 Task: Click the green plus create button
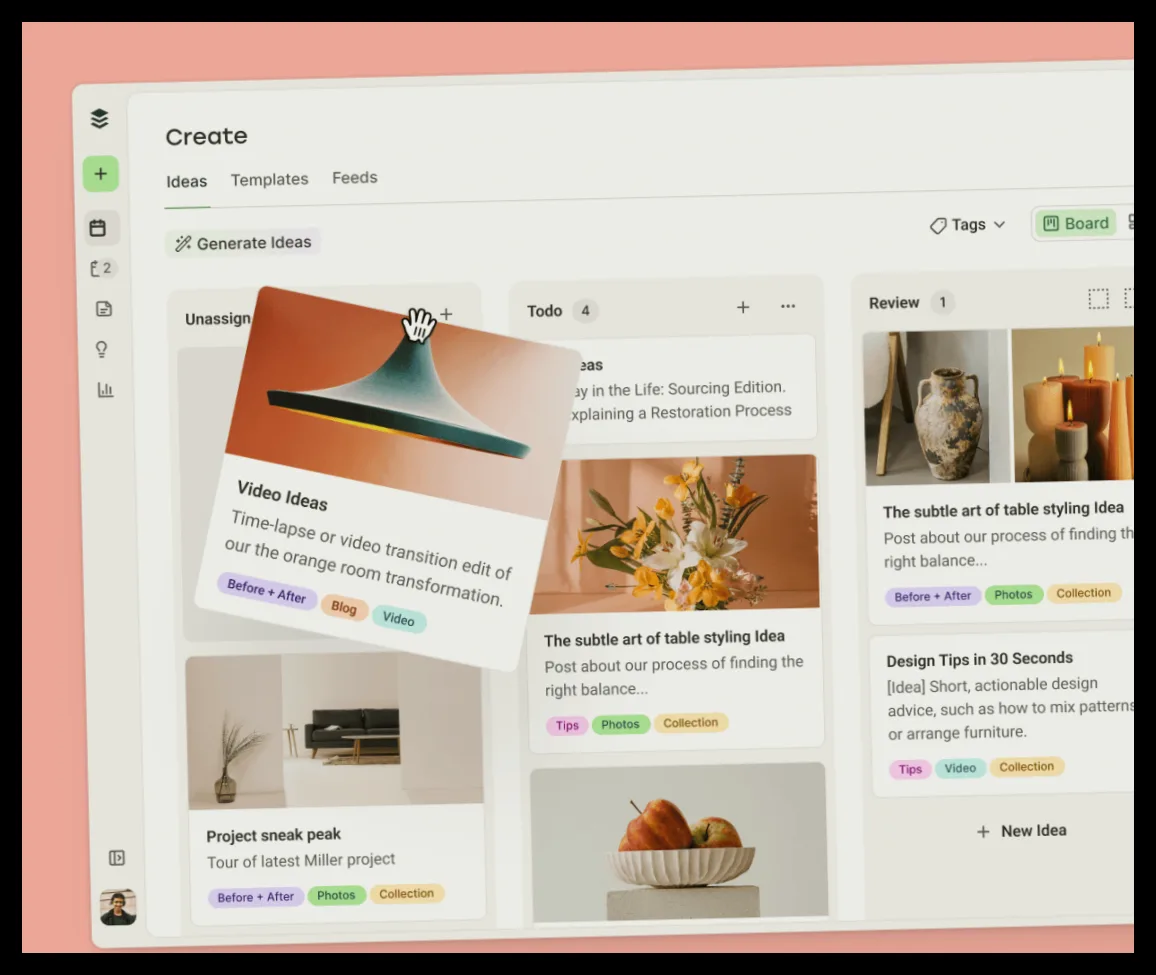(101, 174)
